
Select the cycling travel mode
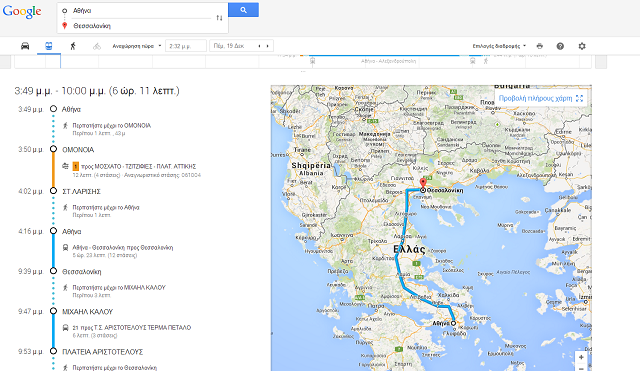[96, 46]
